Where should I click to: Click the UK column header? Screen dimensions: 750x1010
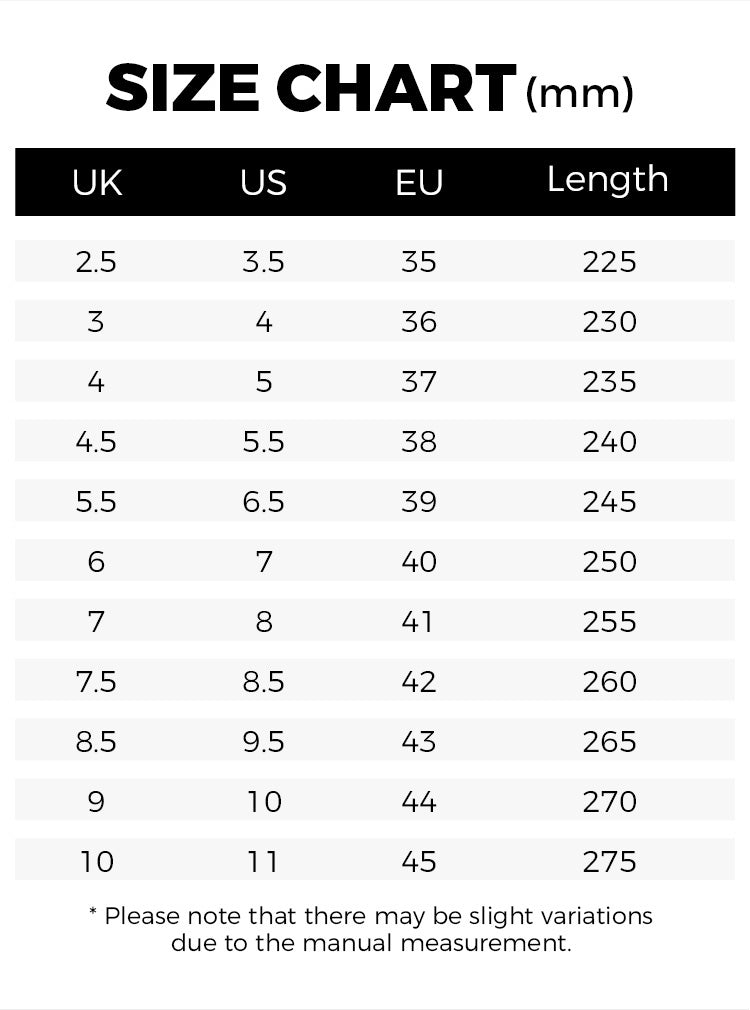pyautogui.click(x=97, y=183)
